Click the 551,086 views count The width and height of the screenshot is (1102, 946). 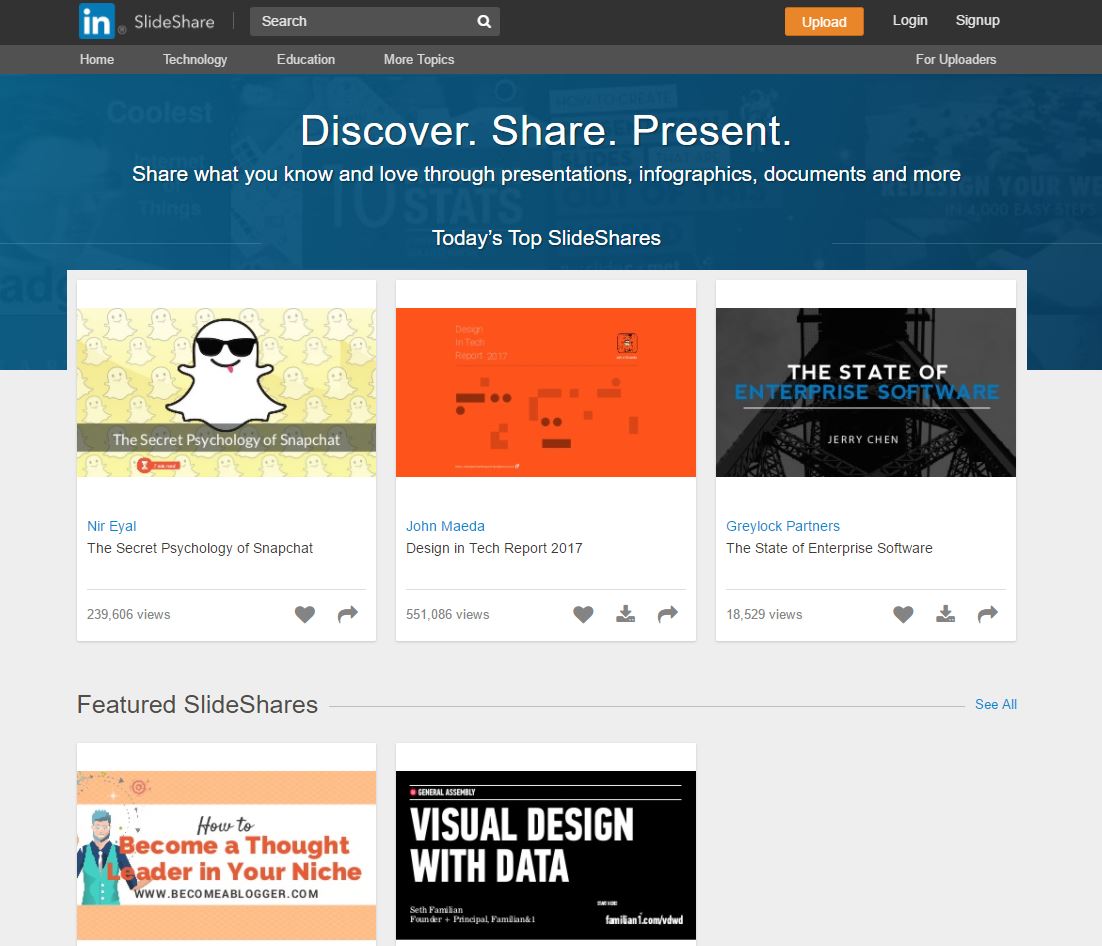coord(448,614)
